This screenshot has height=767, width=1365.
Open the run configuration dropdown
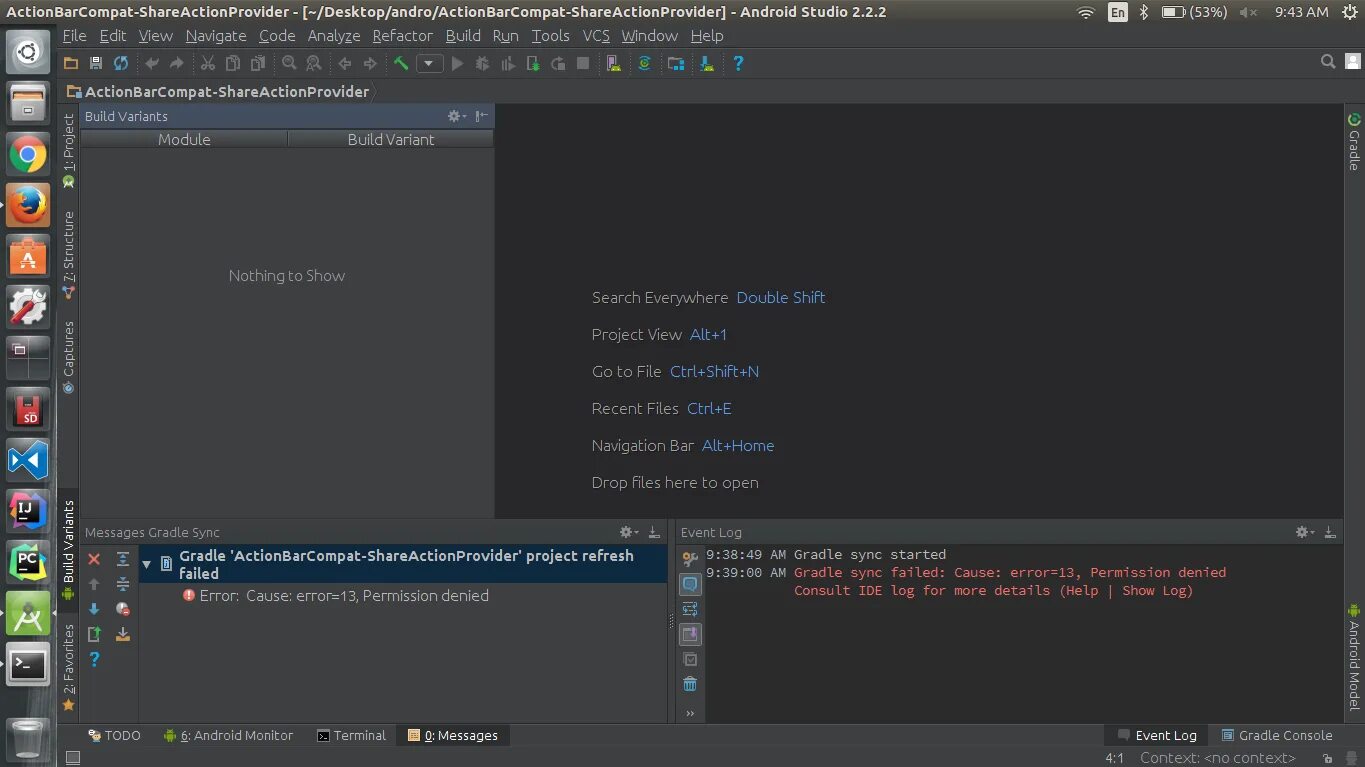[x=429, y=63]
